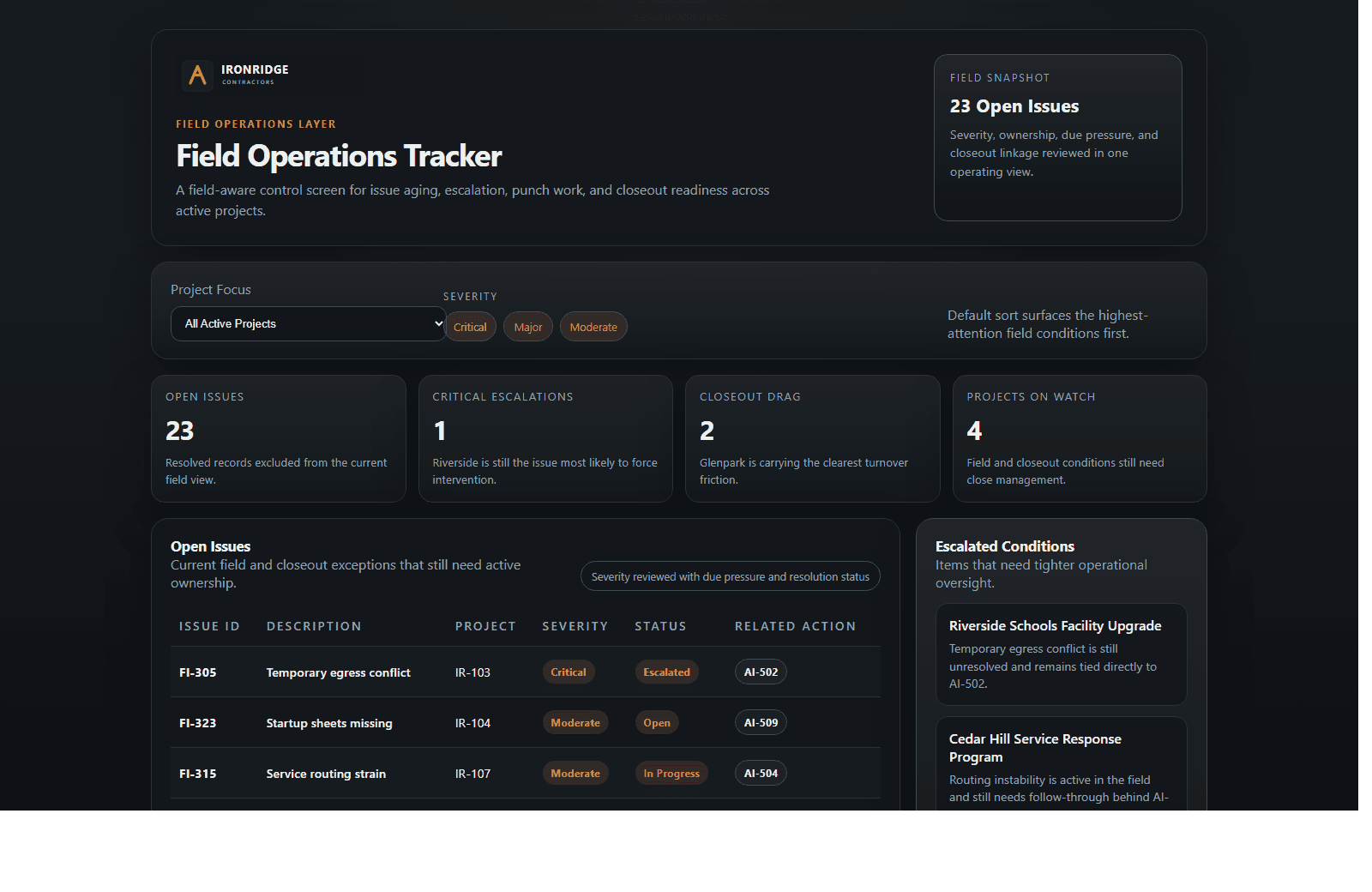Screen dimensions: 1372x892
Task: Click the Ironridge Contractors logo icon
Action: click(x=196, y=75)
